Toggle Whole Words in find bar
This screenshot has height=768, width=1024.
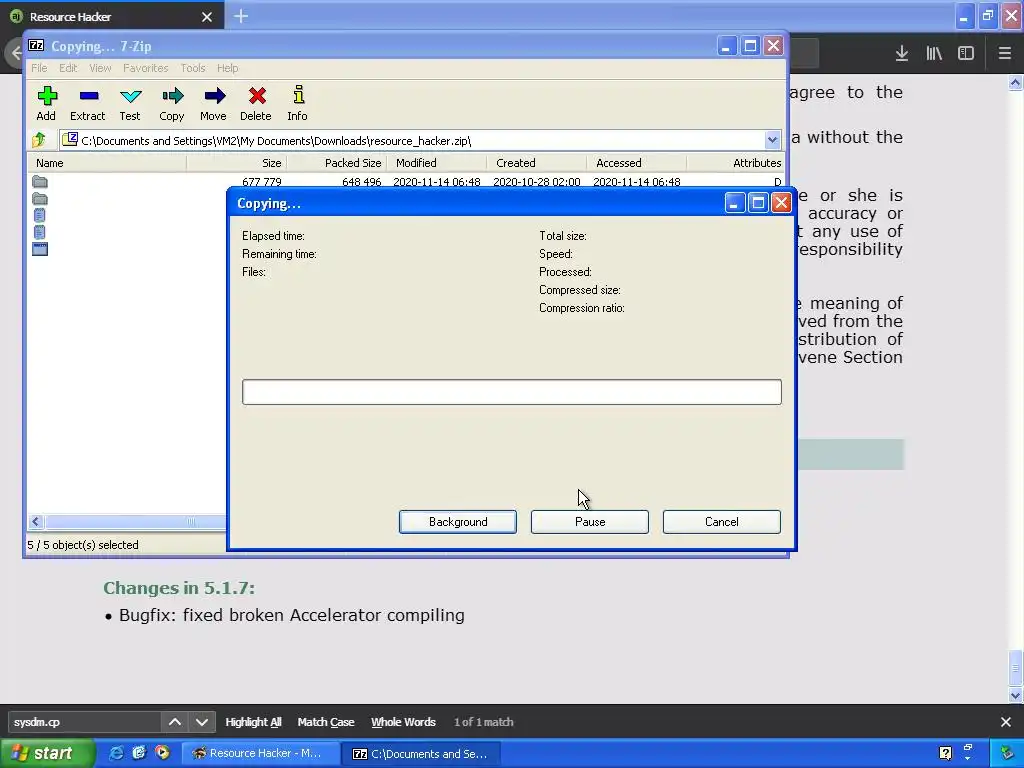(403, 722)
